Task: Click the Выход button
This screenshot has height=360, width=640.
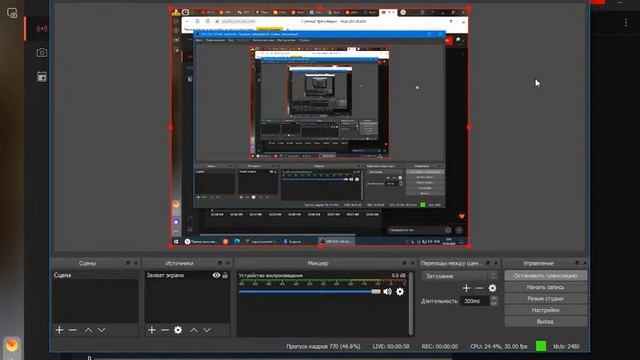Action: 546,321
